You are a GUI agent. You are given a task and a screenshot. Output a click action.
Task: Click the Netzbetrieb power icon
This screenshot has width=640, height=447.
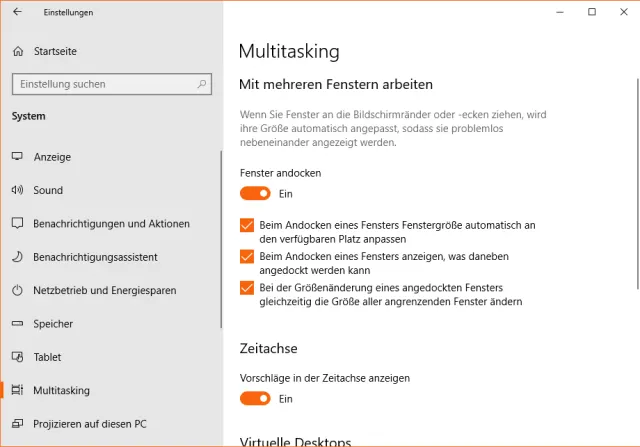point(17,291)
